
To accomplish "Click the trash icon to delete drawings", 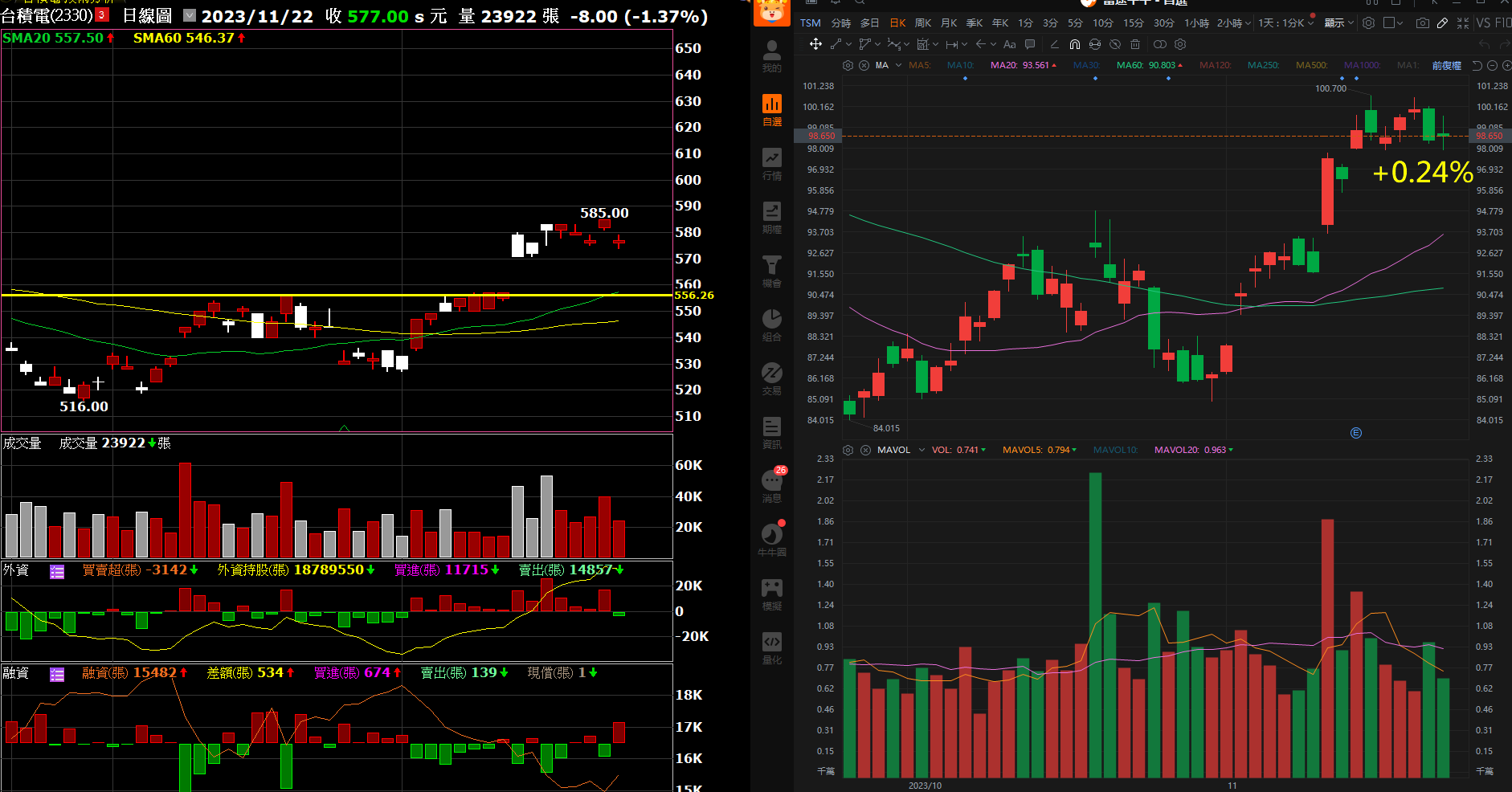I will (1135, 44).
